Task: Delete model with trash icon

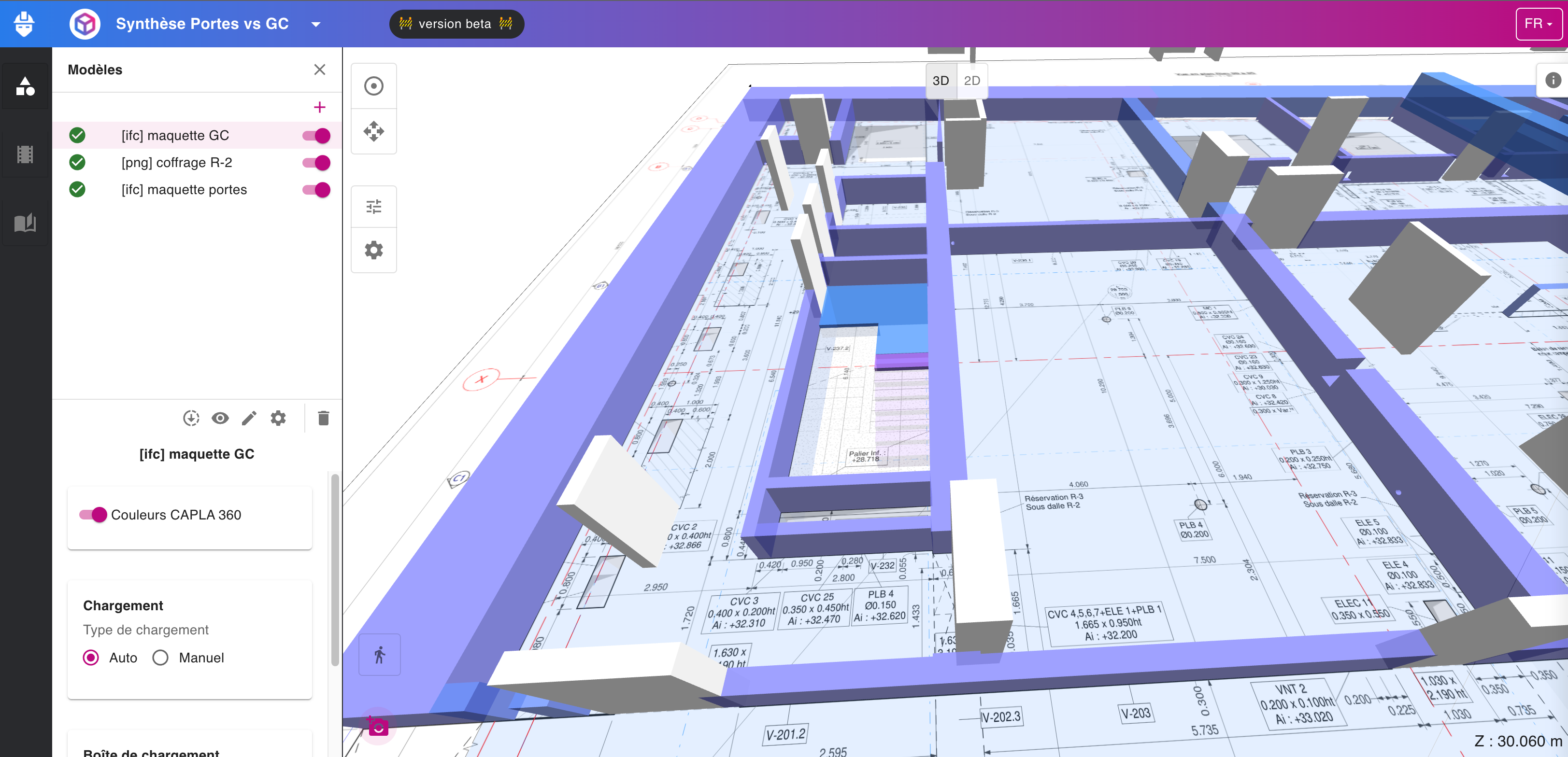Action: pos(323,418)
